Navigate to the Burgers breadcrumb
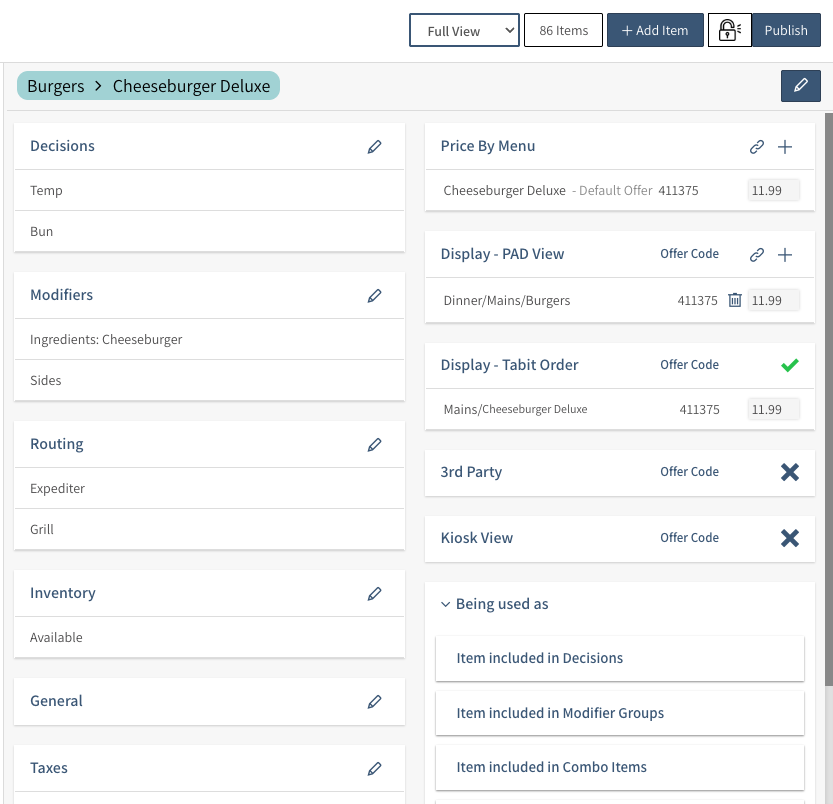 coord(56,87)
